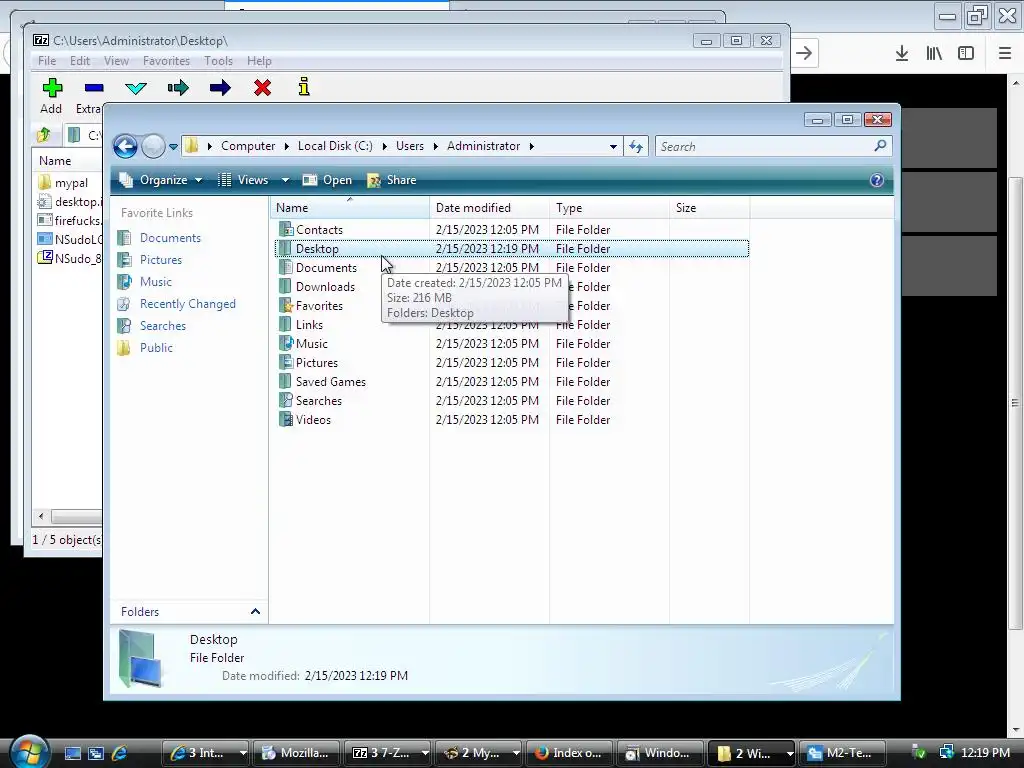
Task: Open the Organize dropdown
Action: tap(161, 180)
